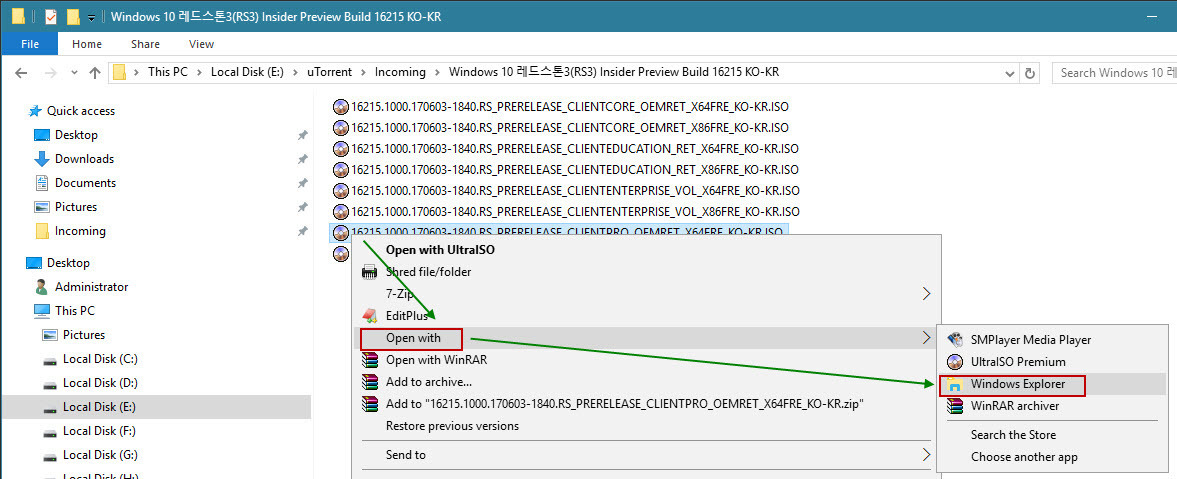Click the Forward navigation arrow
1177x479 pixels.
click(50, 73)
